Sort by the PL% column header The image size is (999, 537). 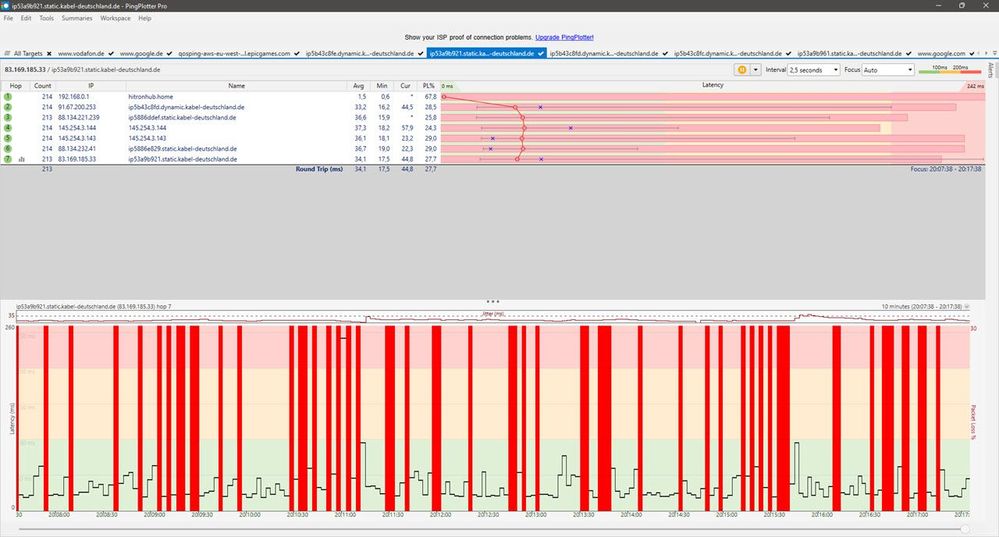pos(430,86)
